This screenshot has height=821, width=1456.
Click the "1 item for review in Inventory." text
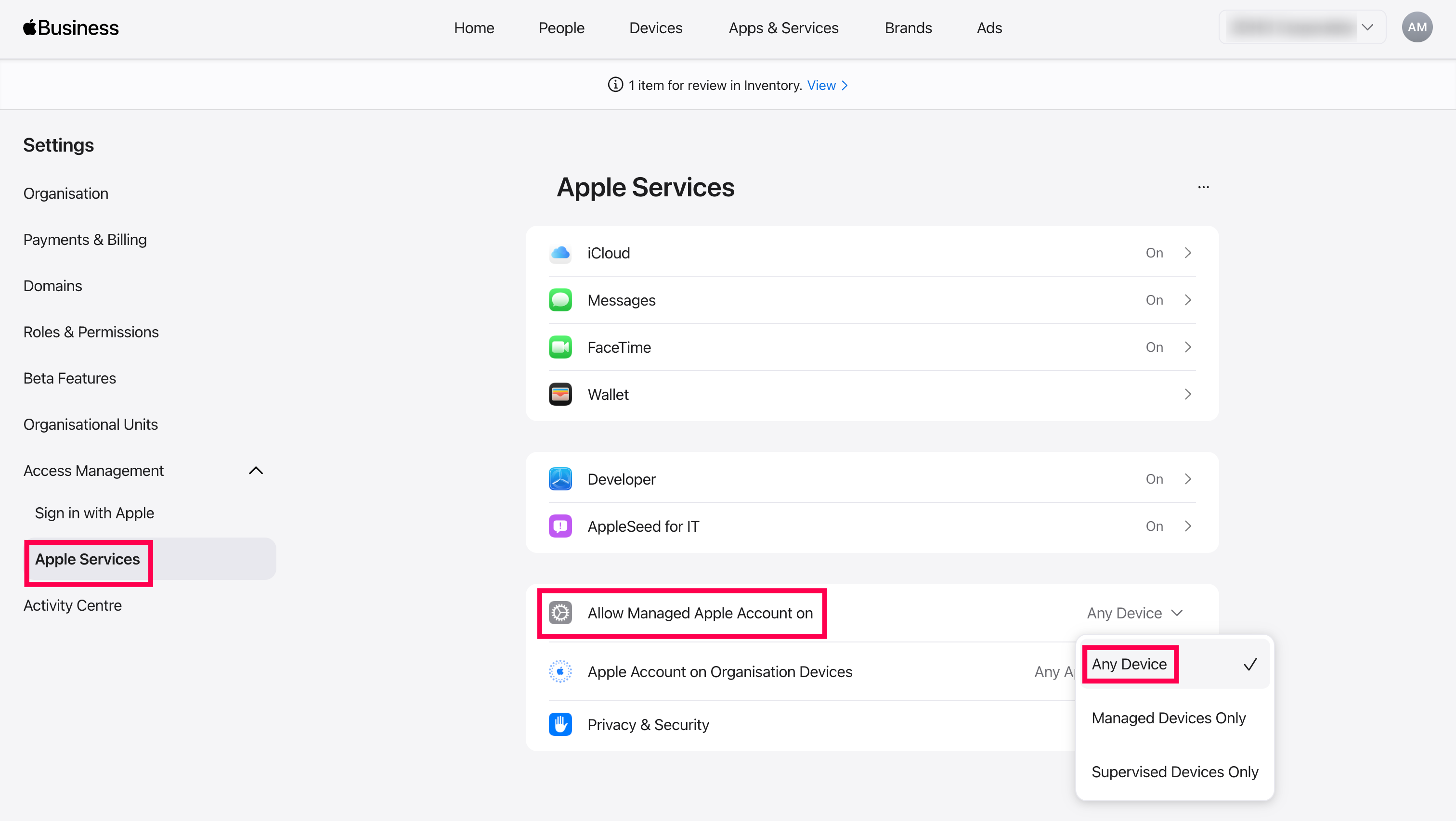coord(715,85)
